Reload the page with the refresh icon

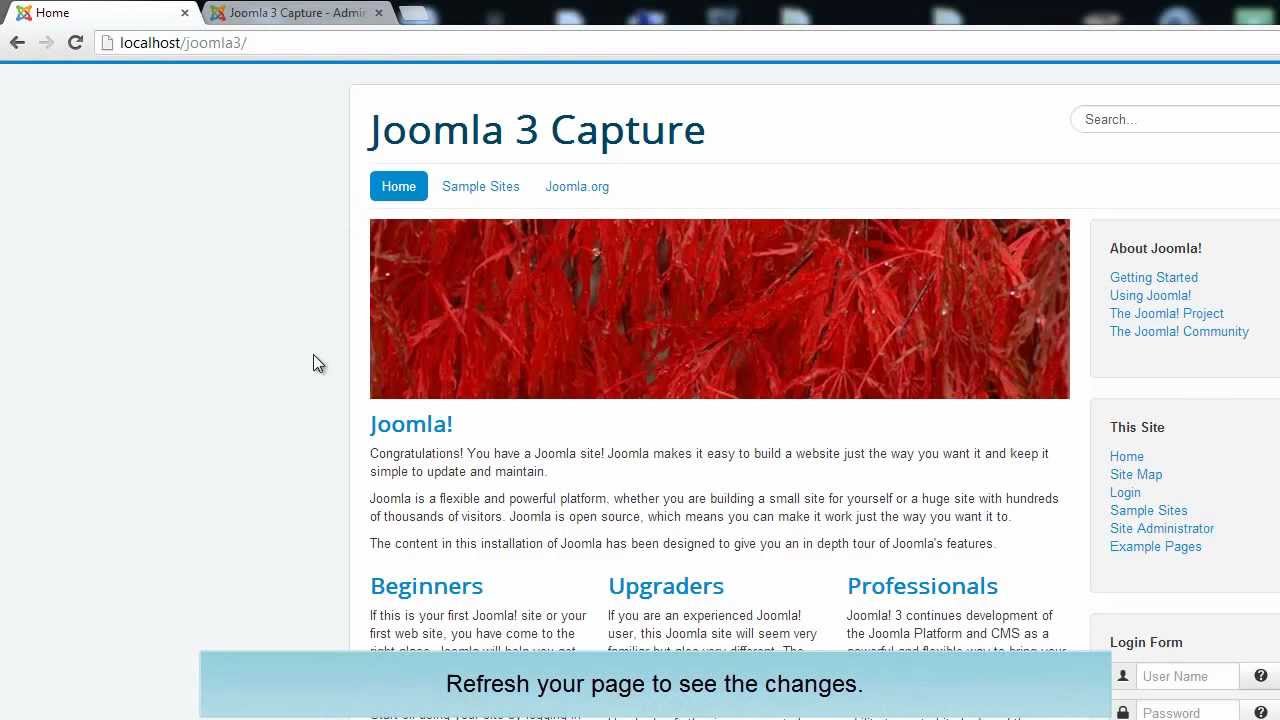click(75, 42)
